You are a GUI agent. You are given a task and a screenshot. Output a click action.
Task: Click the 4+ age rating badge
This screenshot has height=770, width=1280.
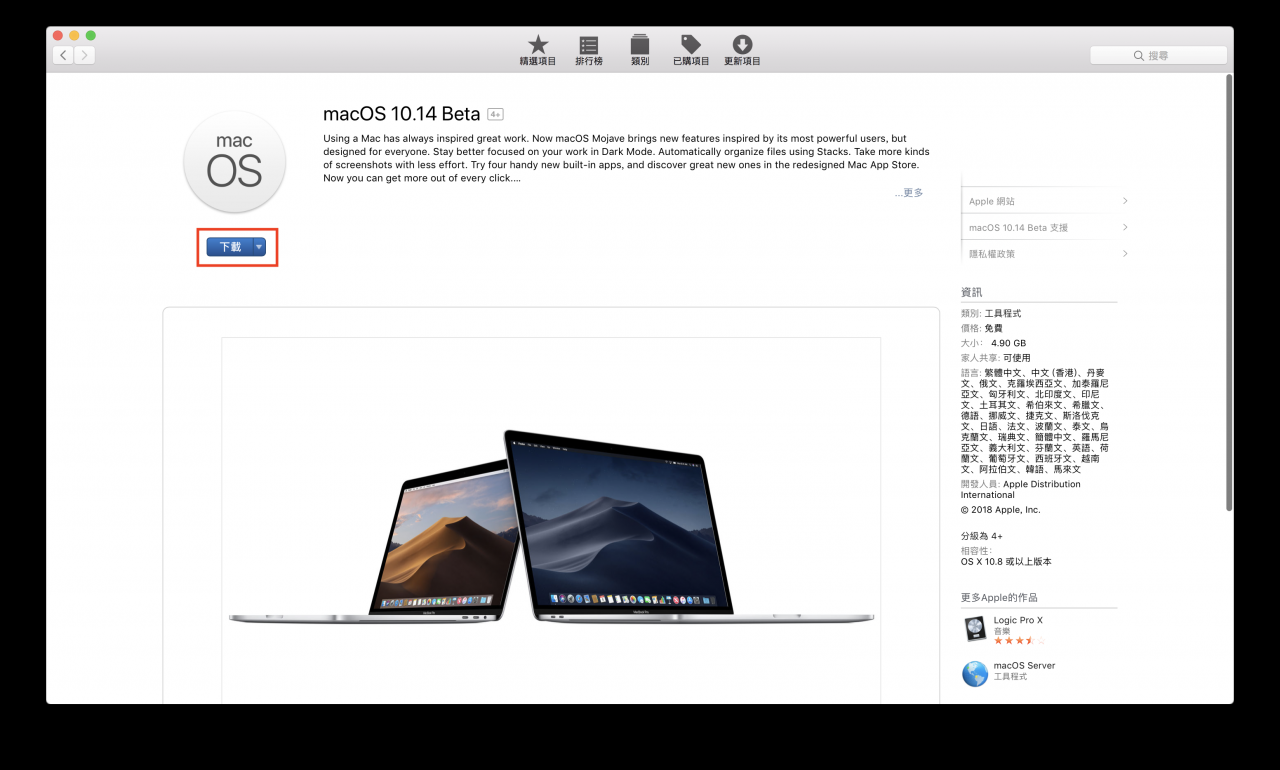coord(495,115)
